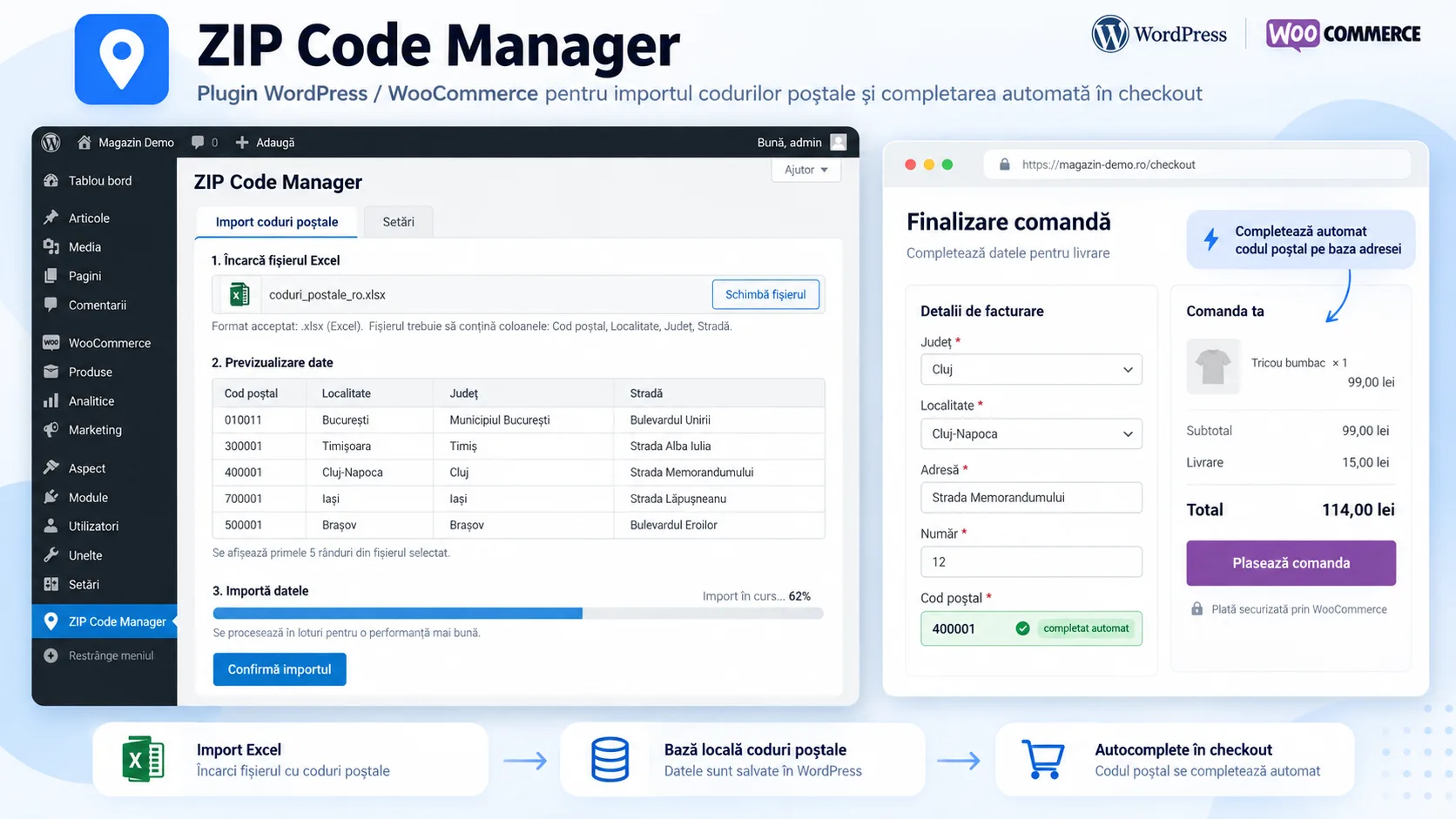The image size is (1456, 819).
Task: Click the Pagini sidebar icon
Action: [51, 276]
